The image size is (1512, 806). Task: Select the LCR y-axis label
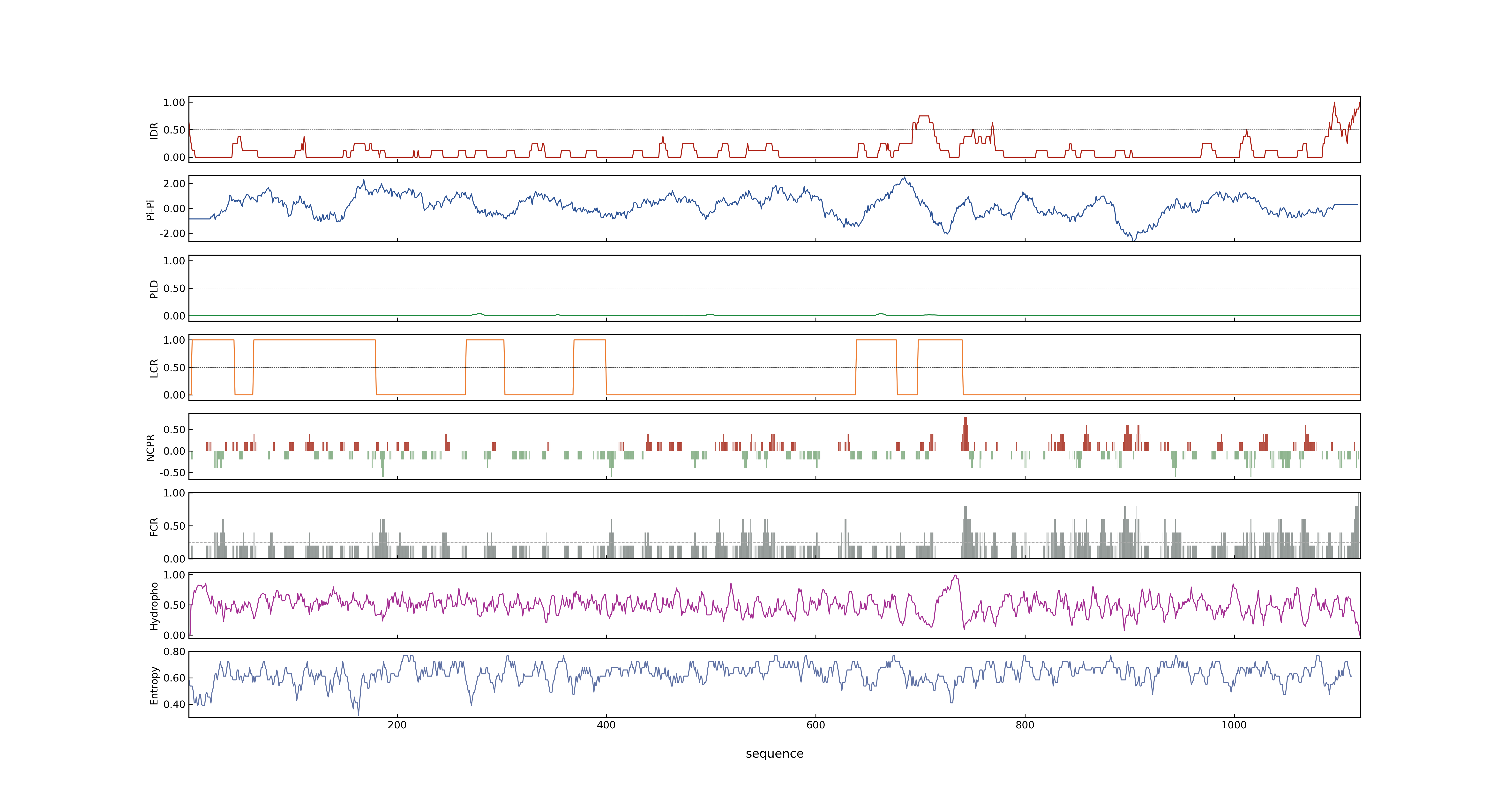pyautogui.click(x=154, y=368)
